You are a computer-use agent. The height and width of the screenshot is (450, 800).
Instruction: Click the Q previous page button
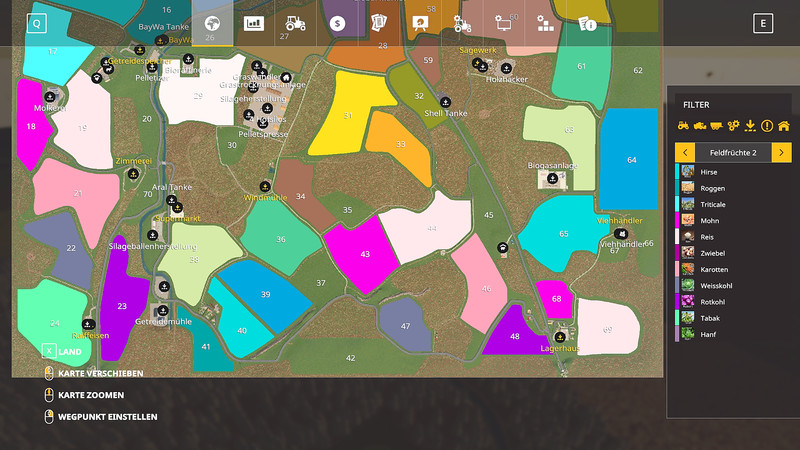pos(37,23)
